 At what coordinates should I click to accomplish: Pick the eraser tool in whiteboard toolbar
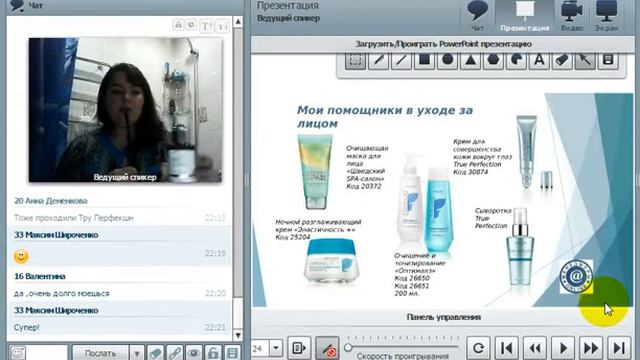click(x=562, y=60)
